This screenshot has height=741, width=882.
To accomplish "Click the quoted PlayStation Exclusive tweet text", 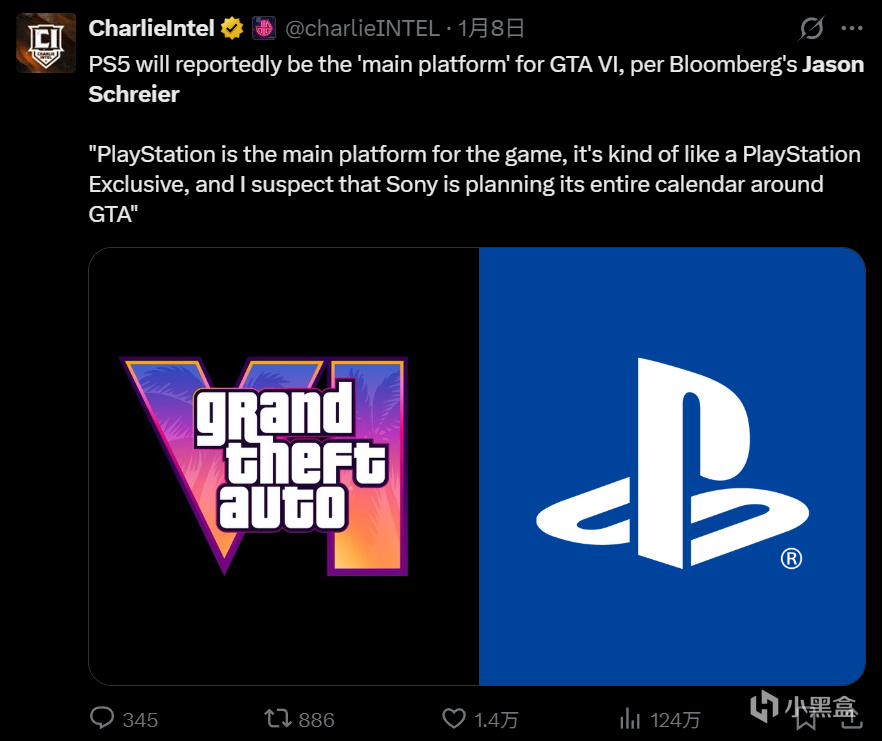I will 474,185.
